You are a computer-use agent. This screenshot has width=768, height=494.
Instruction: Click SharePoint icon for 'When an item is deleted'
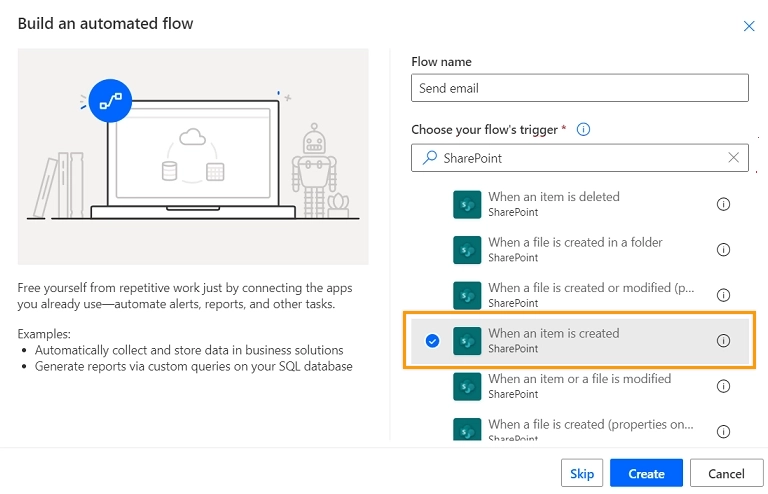[467, 204]
